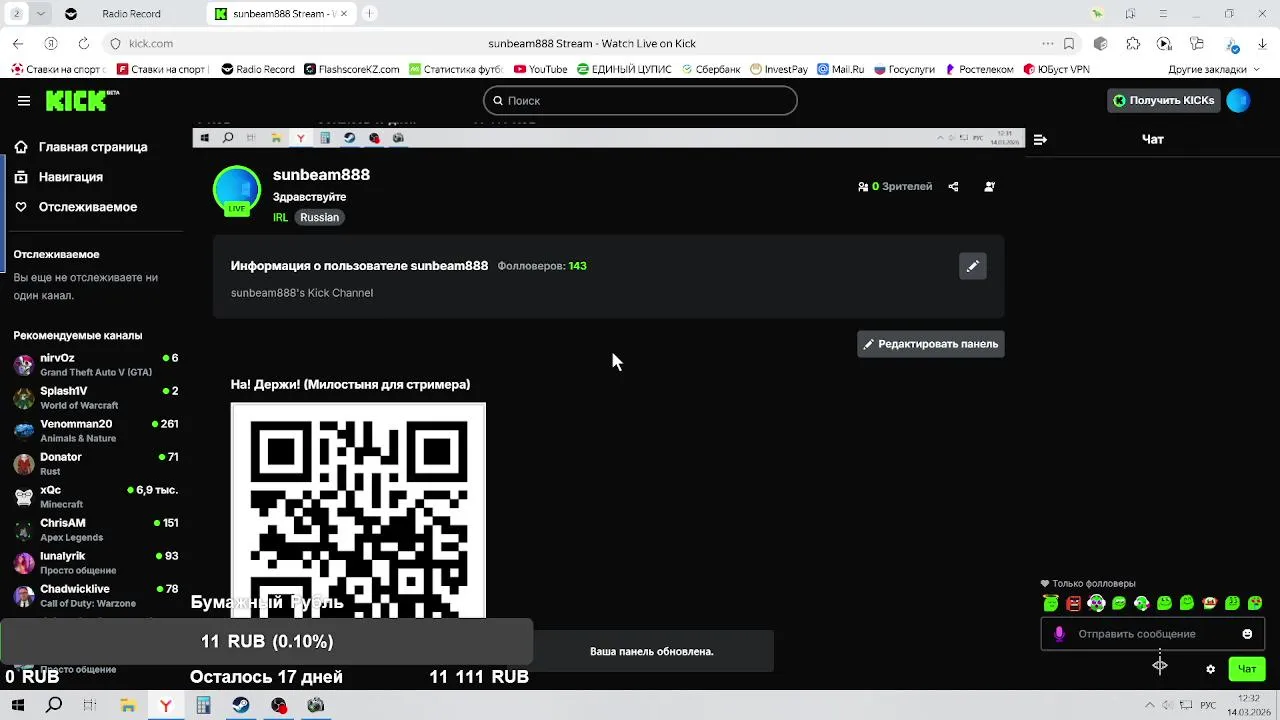
Task: Click the share icon next to viewer count
Action: [953, 187]
